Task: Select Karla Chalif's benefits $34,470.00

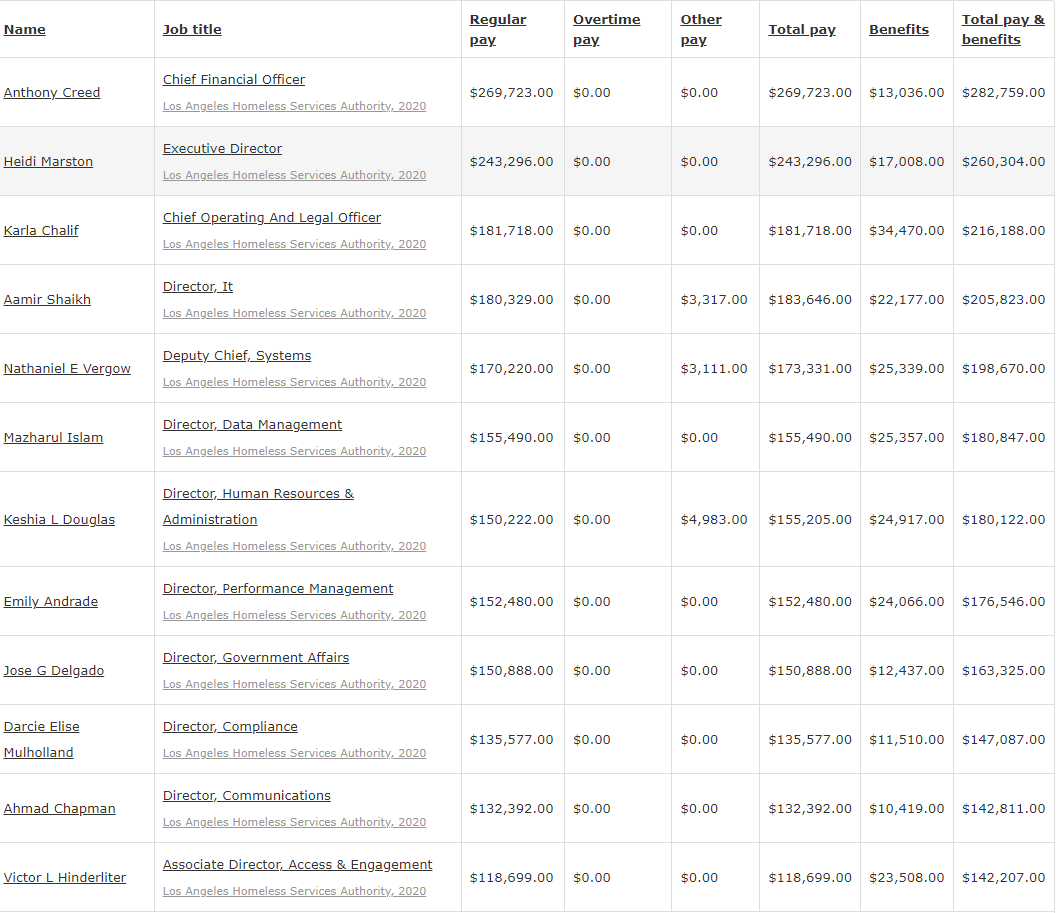Action: pos(906,231)
